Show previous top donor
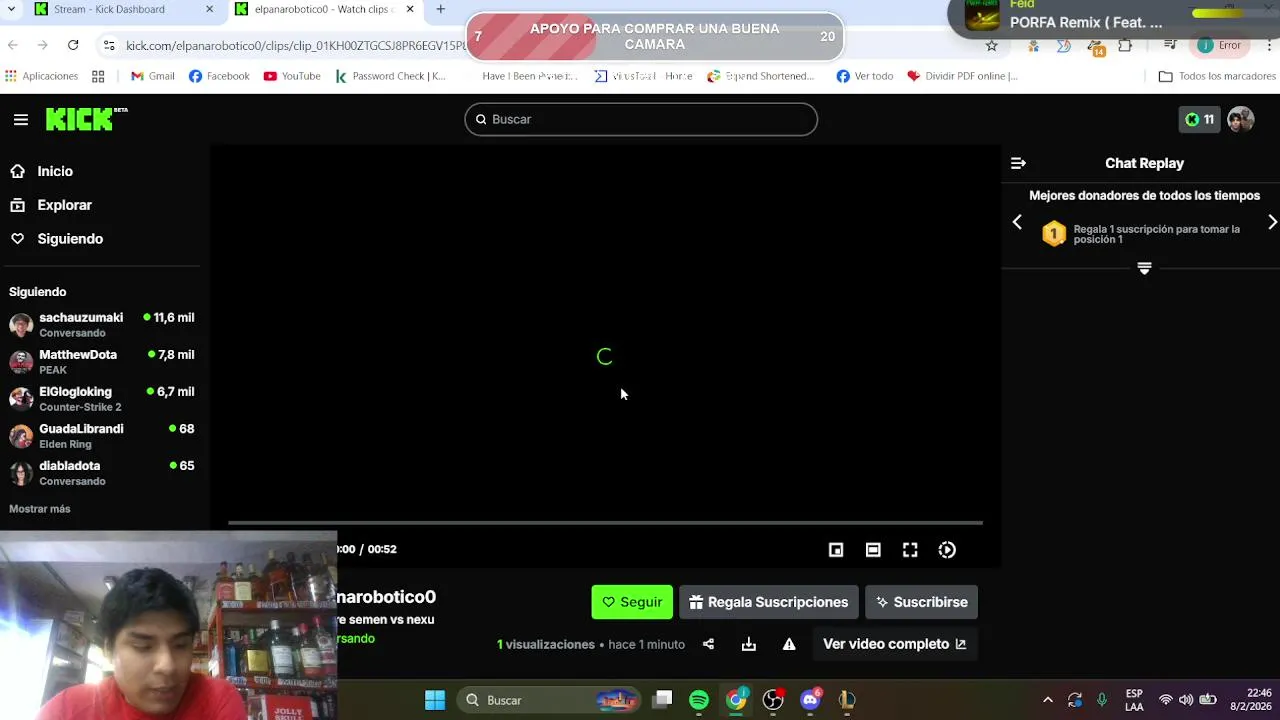 pos(1017,222)
